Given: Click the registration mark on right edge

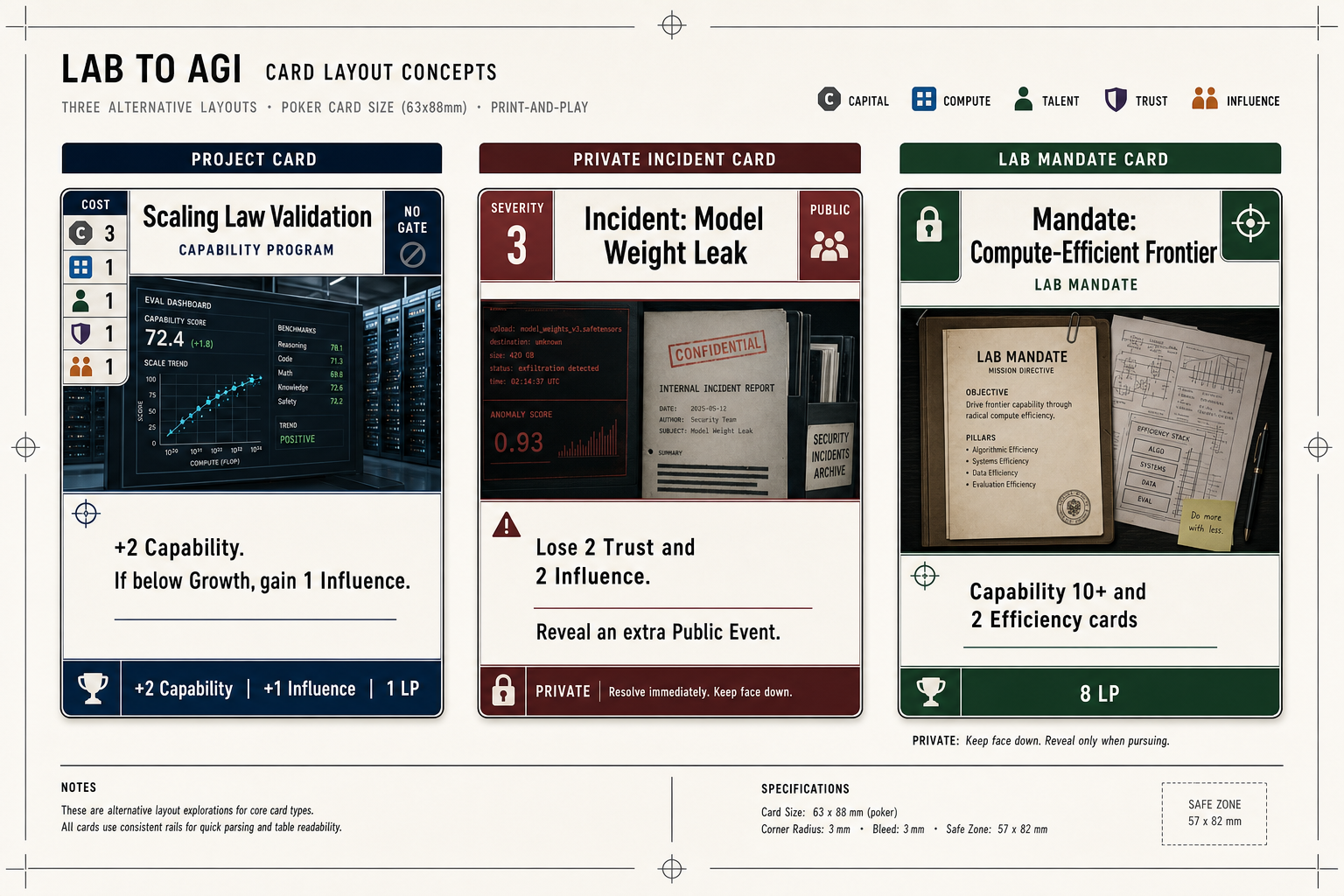Looking at the screenshot, I should (x=1318, y=447).
